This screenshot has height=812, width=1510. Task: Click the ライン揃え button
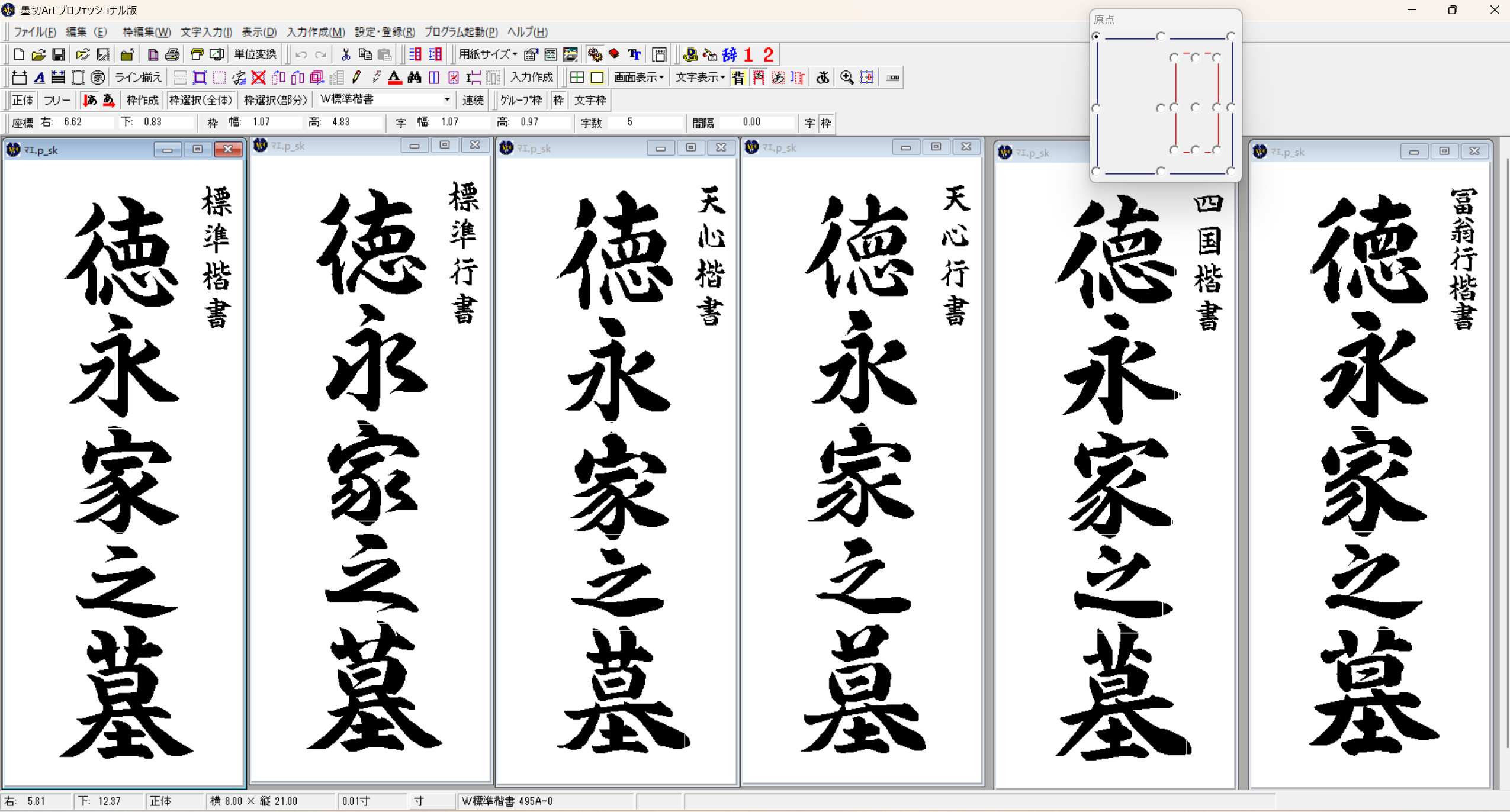138,78
